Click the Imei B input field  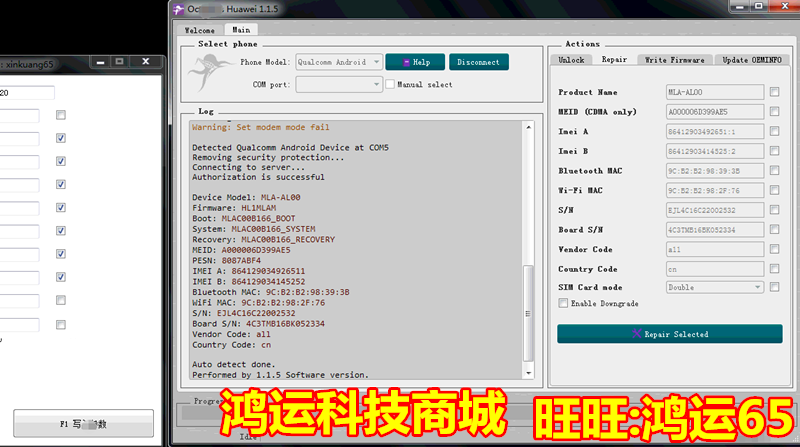click(x=715, y=151)
